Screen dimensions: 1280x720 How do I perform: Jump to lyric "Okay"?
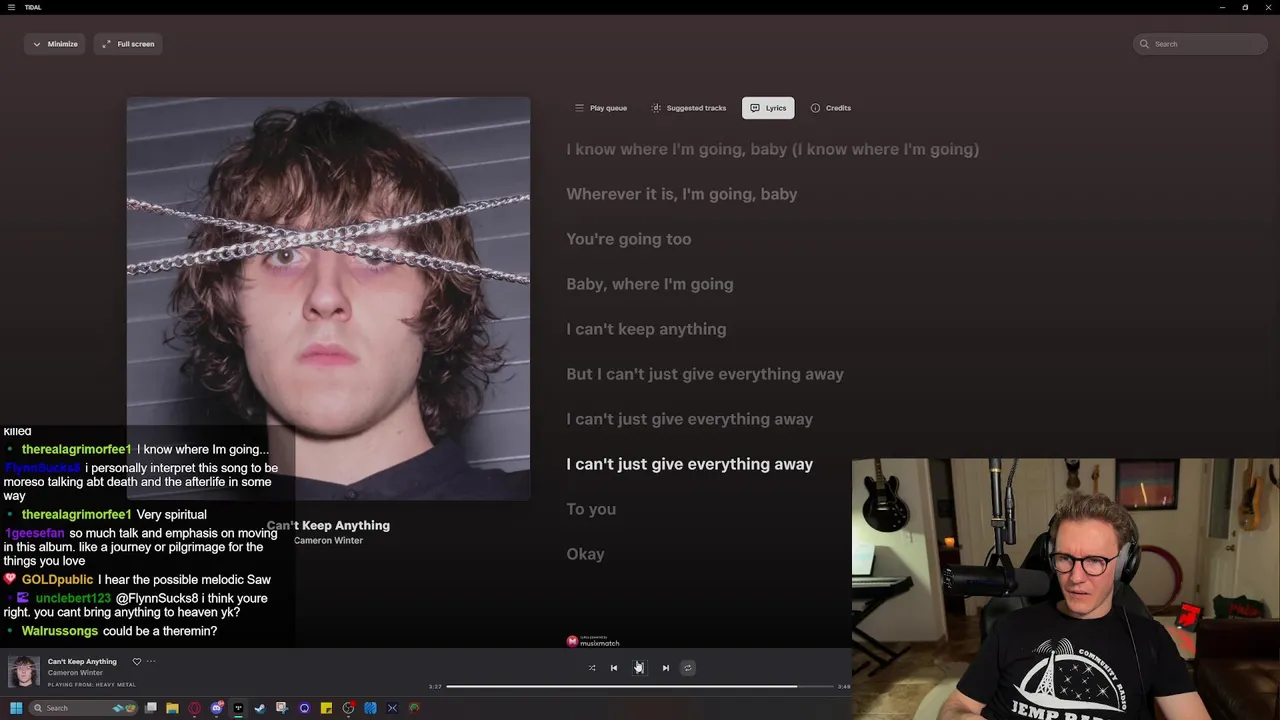click(x=586, y=554)
